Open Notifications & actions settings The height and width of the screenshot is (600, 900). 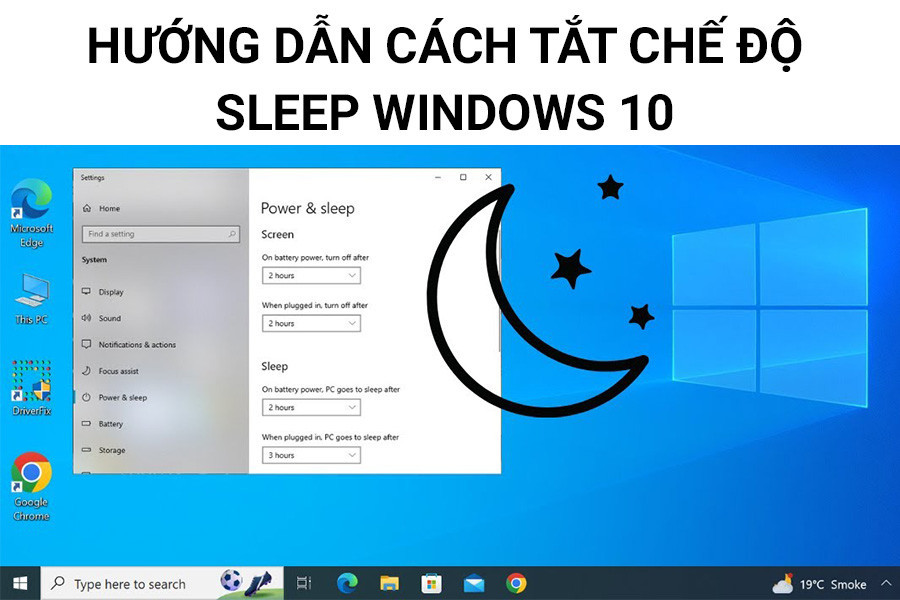(x=161, y=344)
